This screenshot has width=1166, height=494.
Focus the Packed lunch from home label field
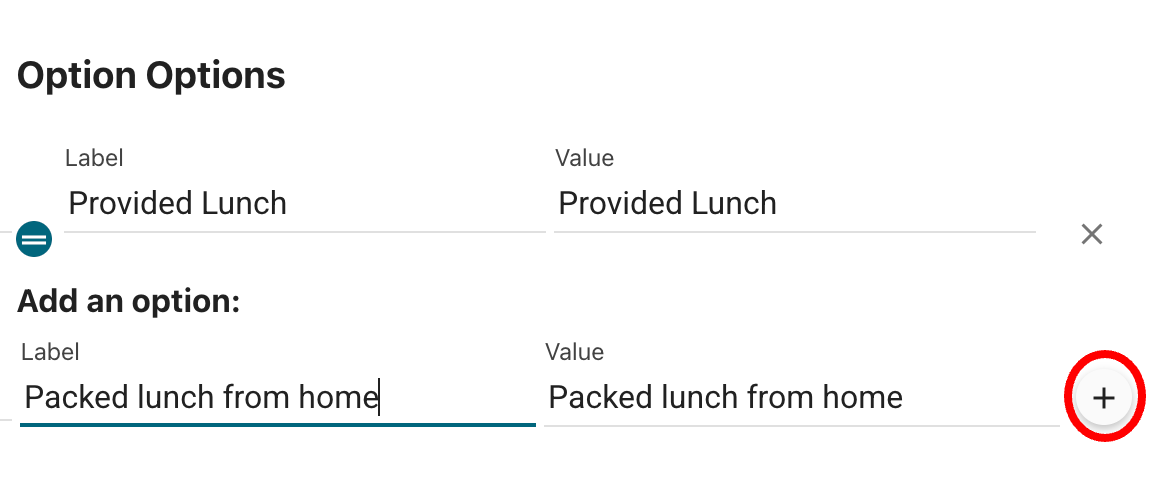coord(277,398)
